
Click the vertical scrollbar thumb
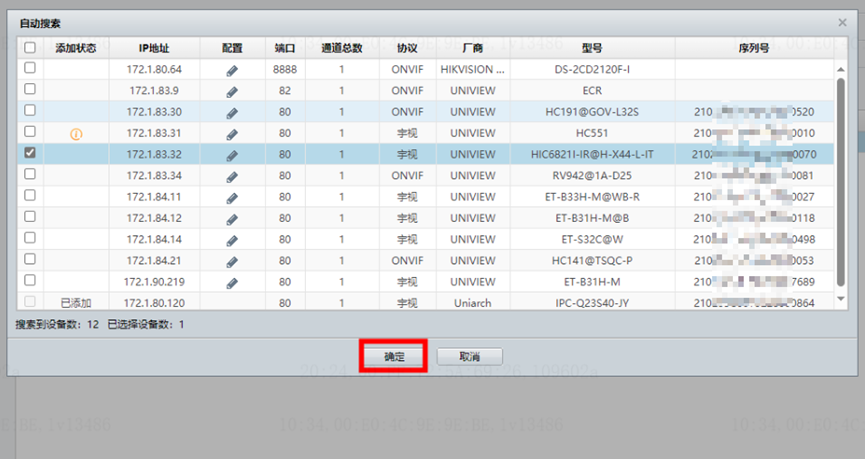(841, 182)
